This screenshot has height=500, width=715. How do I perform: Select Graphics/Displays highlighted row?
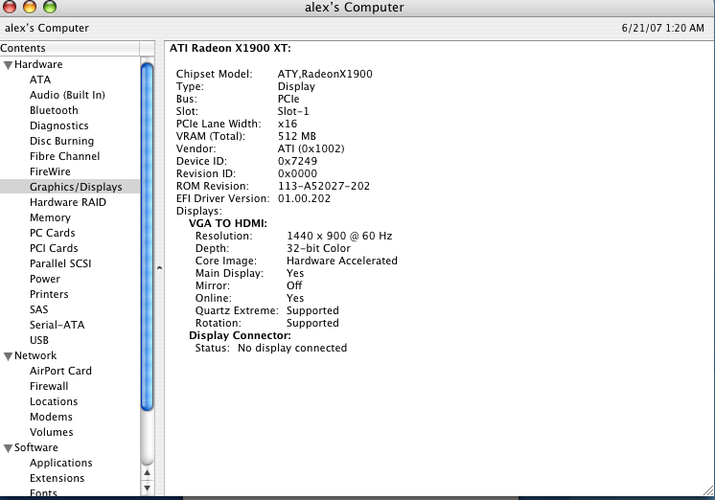pos(70,187)
